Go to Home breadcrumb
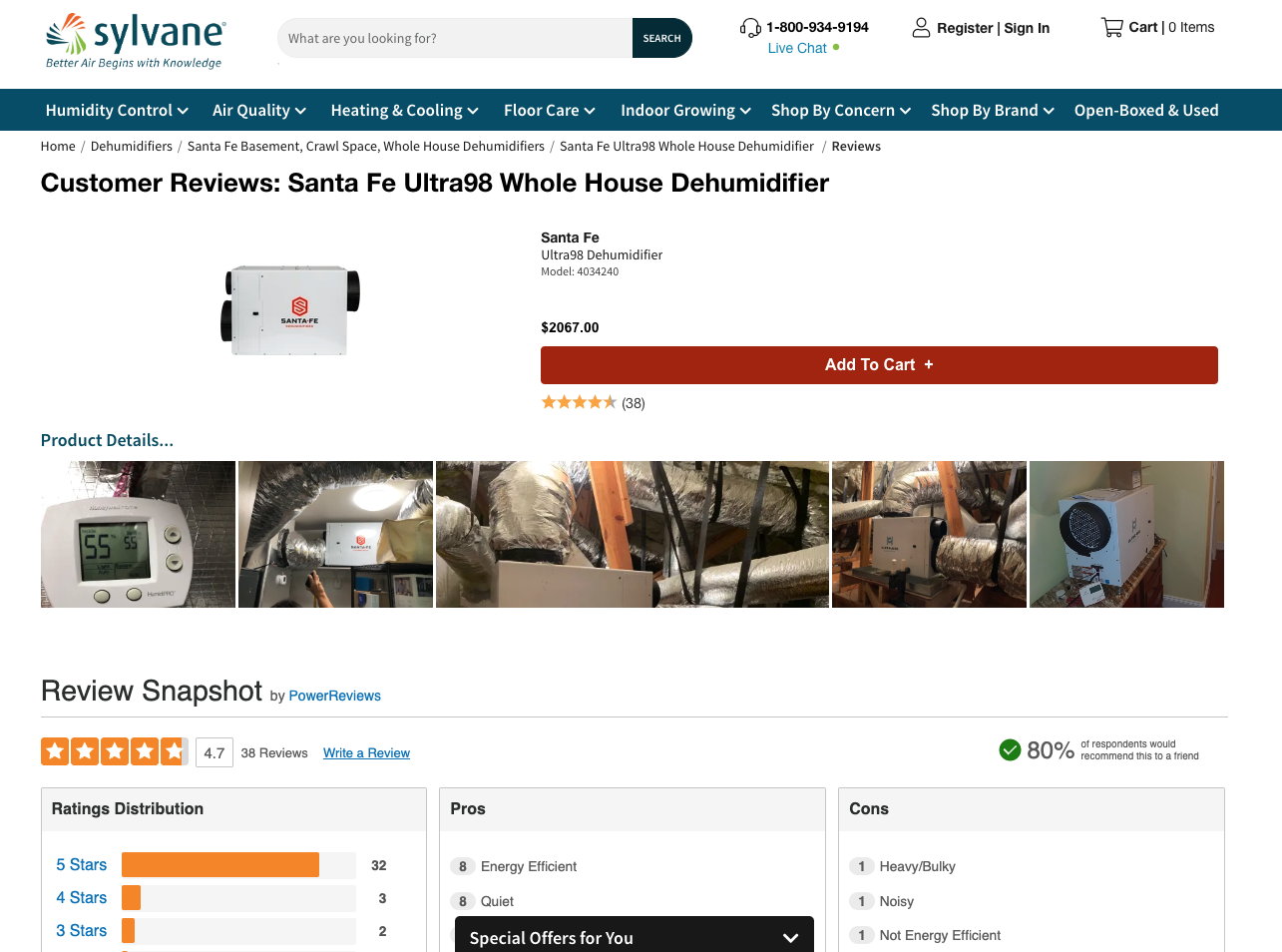 (x=58, y=146)
